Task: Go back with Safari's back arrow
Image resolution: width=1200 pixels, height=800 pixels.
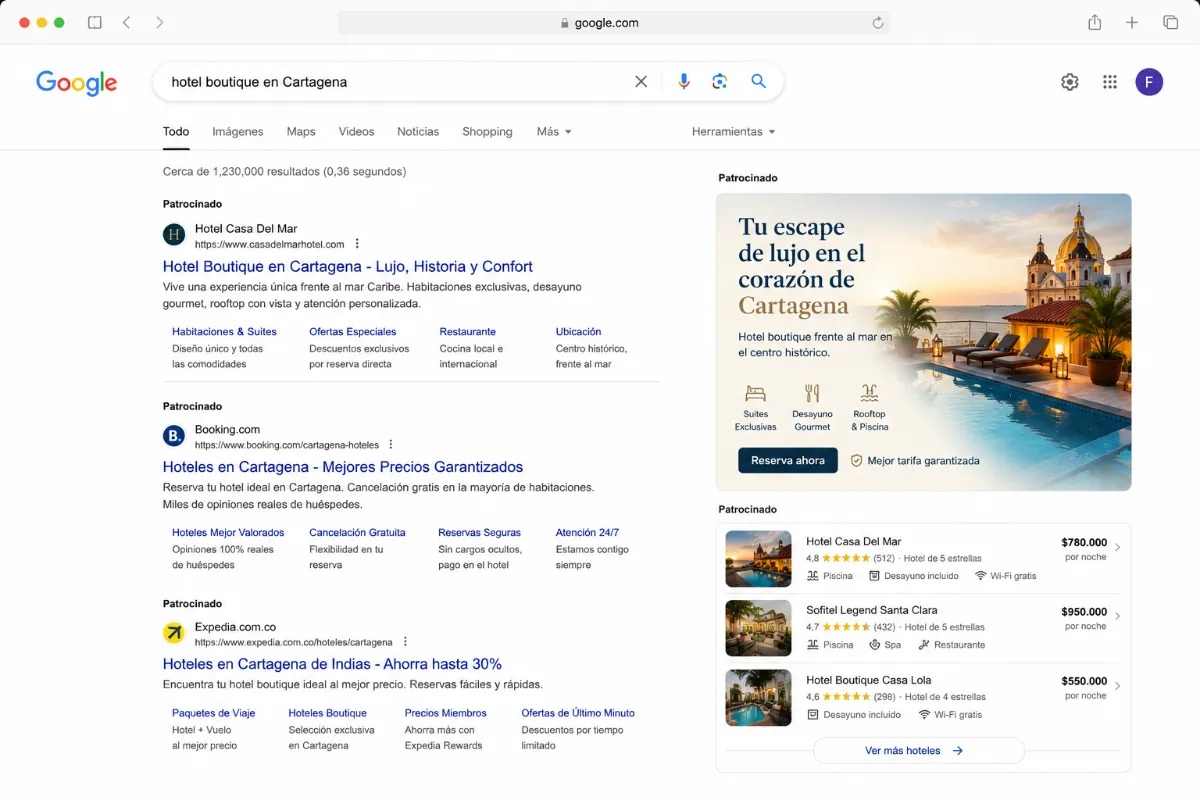Action: tap(127, 22)
